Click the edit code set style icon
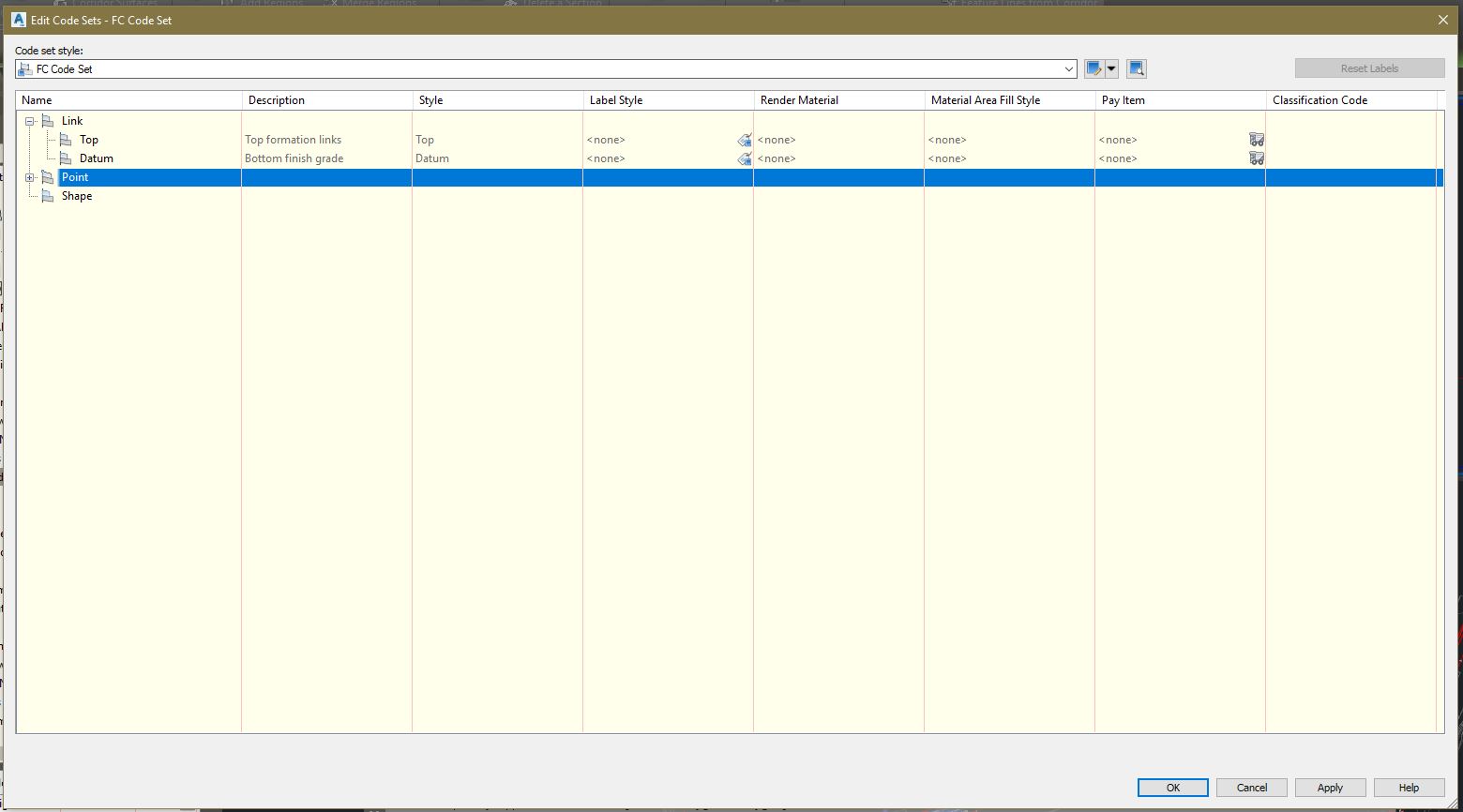Viewport: 1463px width, 812px height. (x=1093, y=68)
